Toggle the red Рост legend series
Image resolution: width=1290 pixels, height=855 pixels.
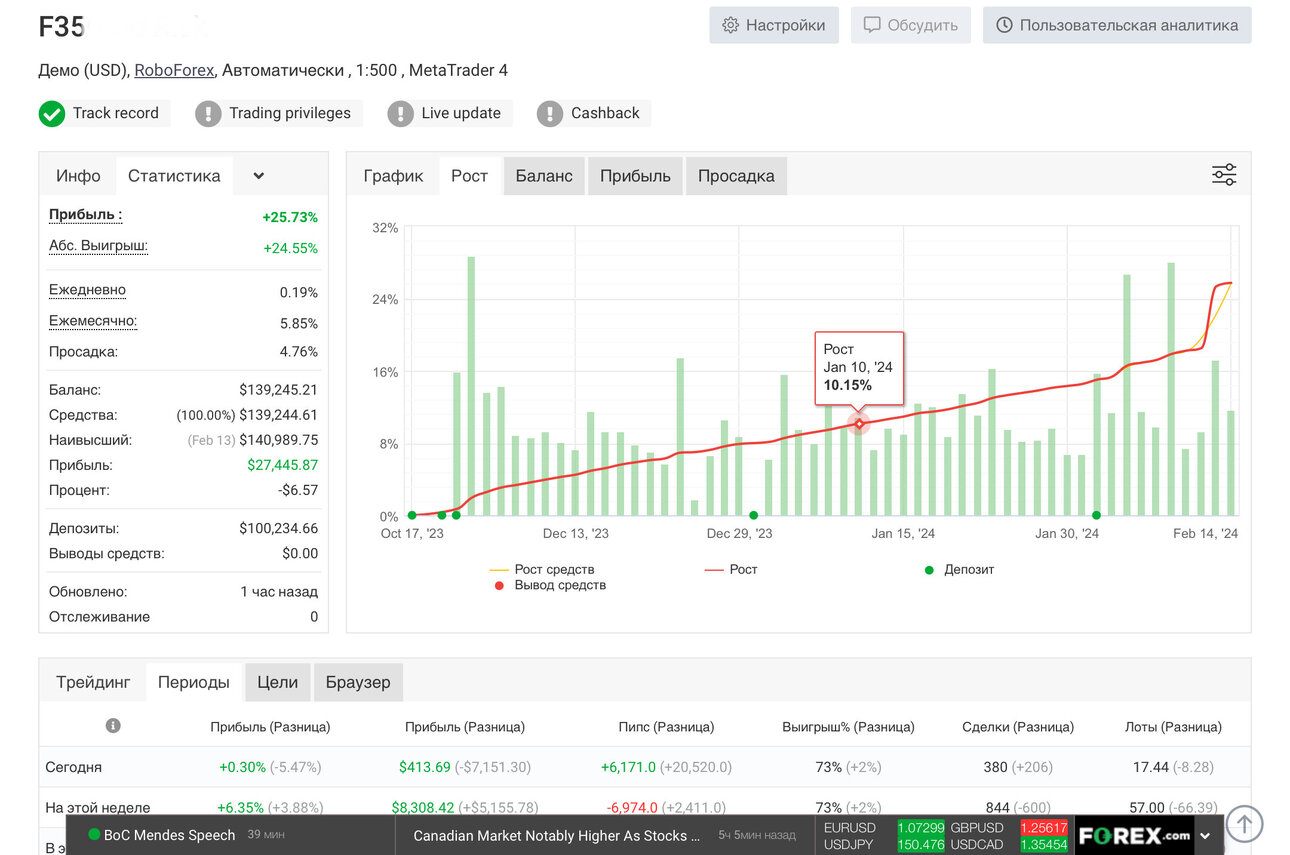click(731, 569)
